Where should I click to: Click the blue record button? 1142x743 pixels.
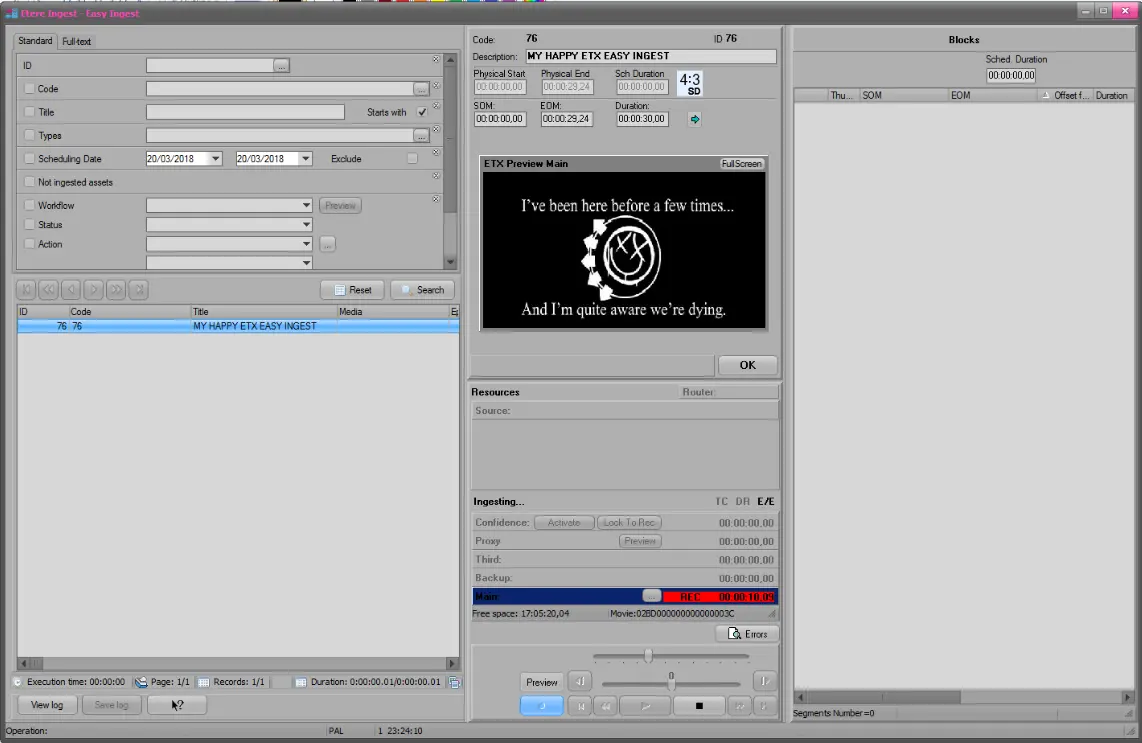(541, 706)
